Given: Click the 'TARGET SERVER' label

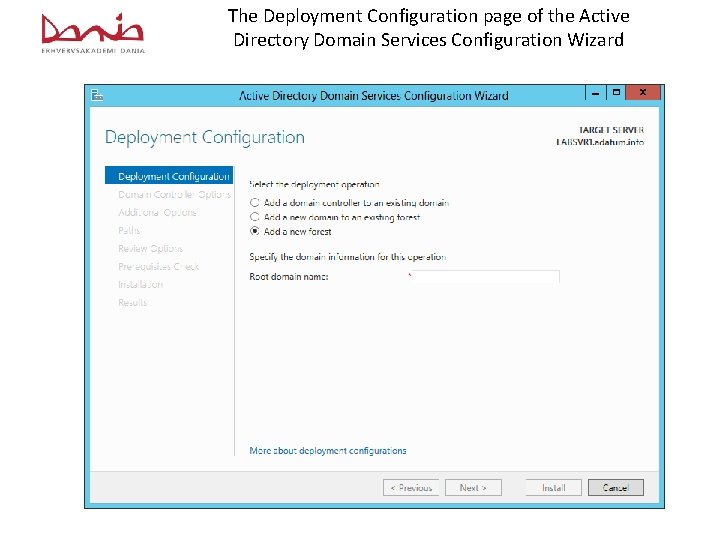Looking at the screenshot, I should [611, 130].
